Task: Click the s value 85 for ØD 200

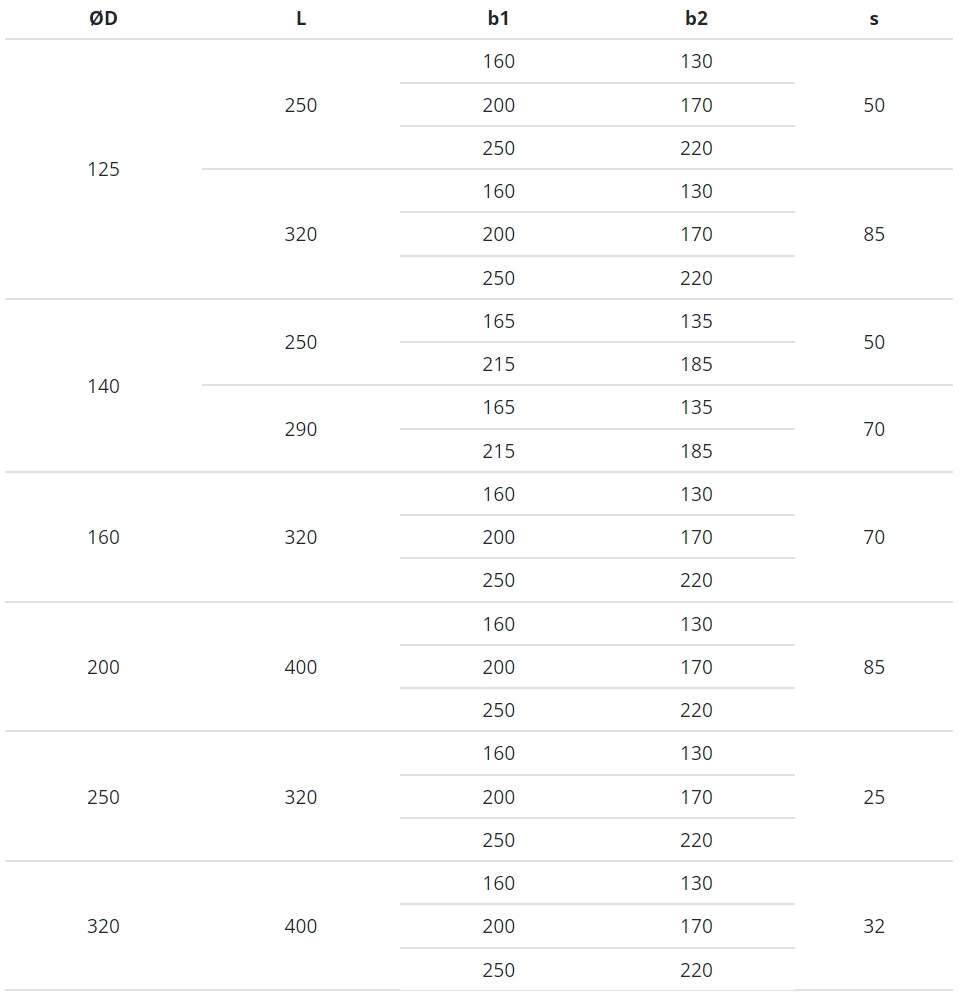Action: pyautogui.click(x=874, y=667)
